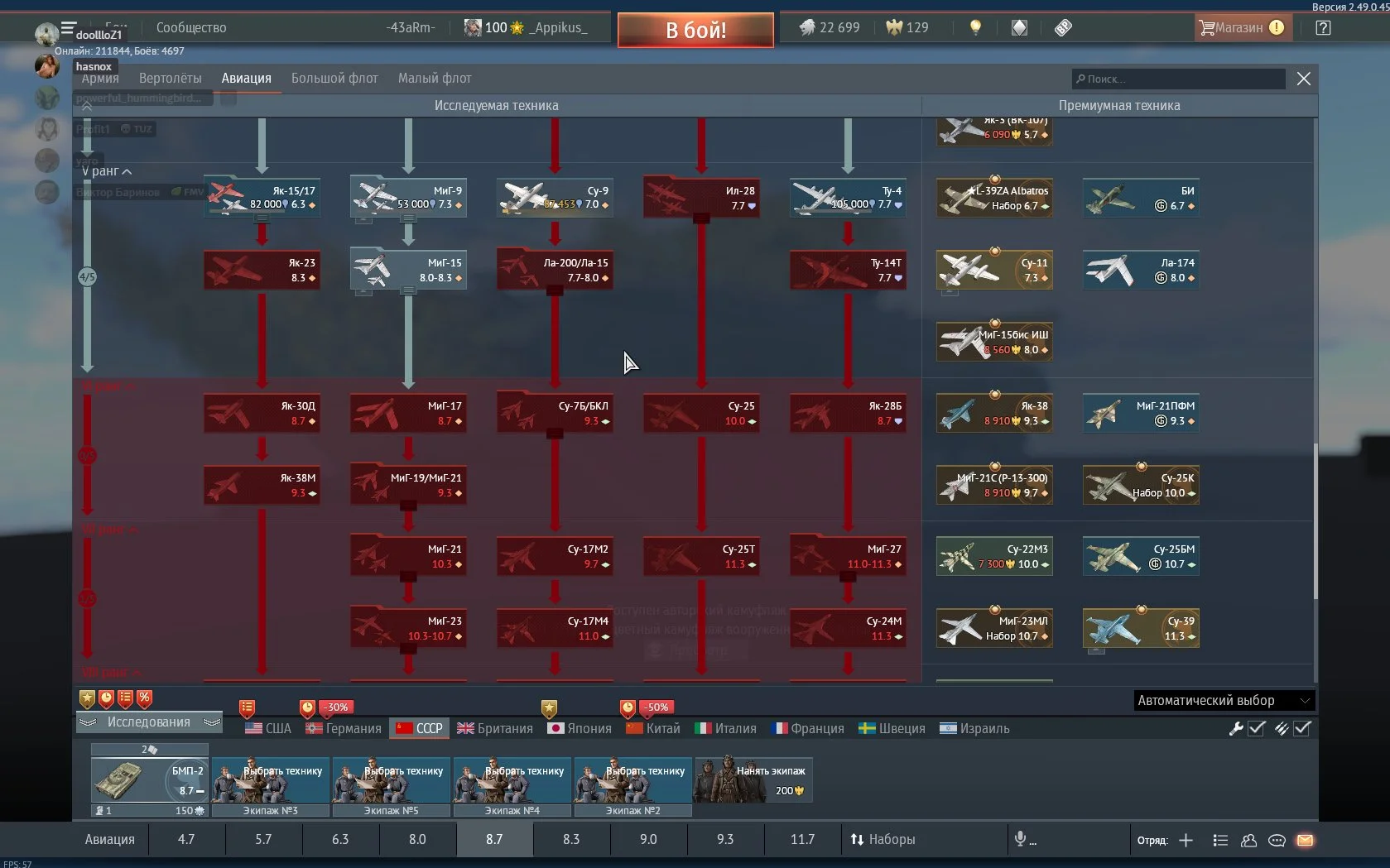Collapse the V ранг section

pyautogui.click(x=108, y=171)
